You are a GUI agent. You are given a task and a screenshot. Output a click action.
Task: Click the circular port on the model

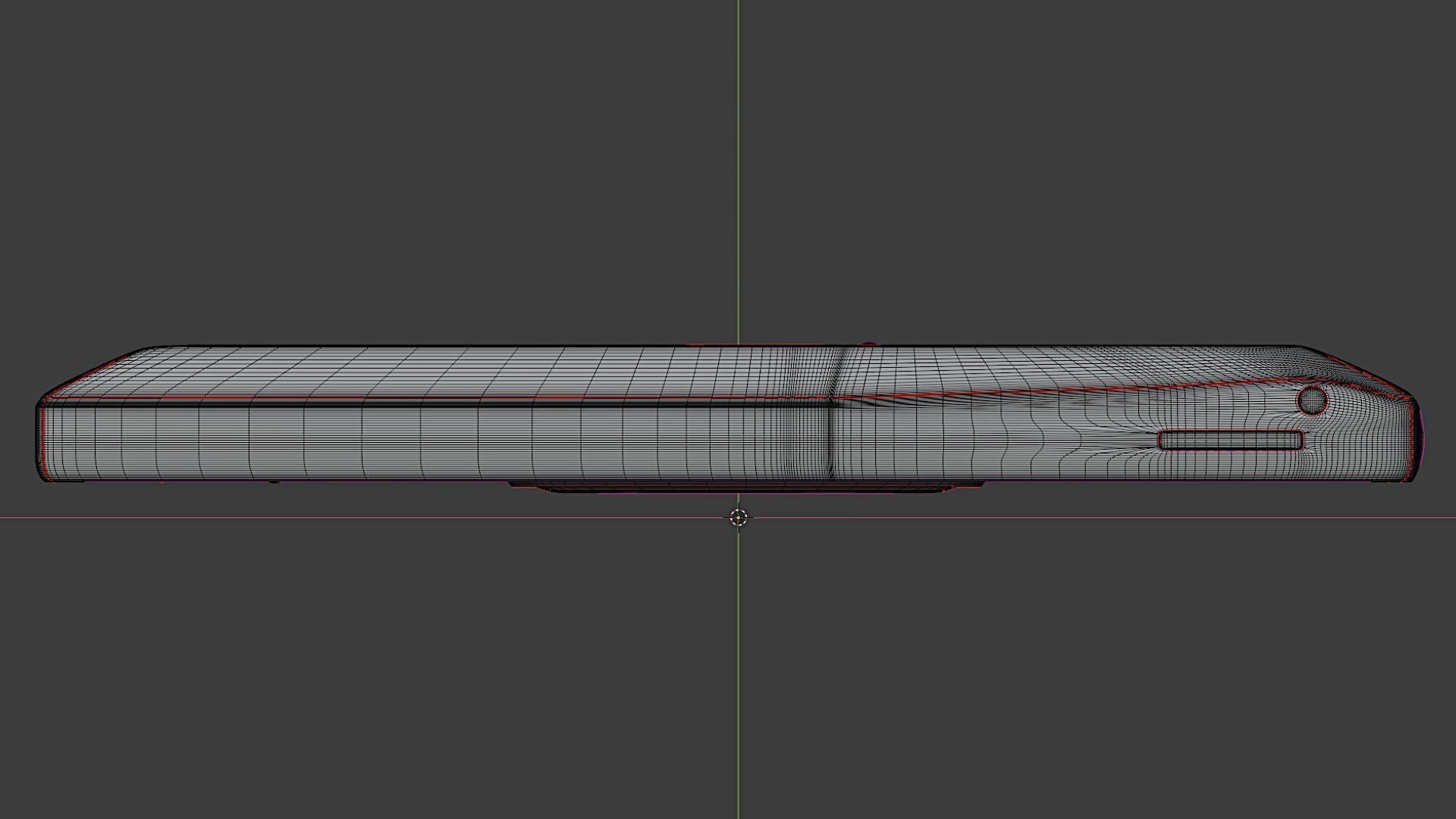[x=1312, y=400]
